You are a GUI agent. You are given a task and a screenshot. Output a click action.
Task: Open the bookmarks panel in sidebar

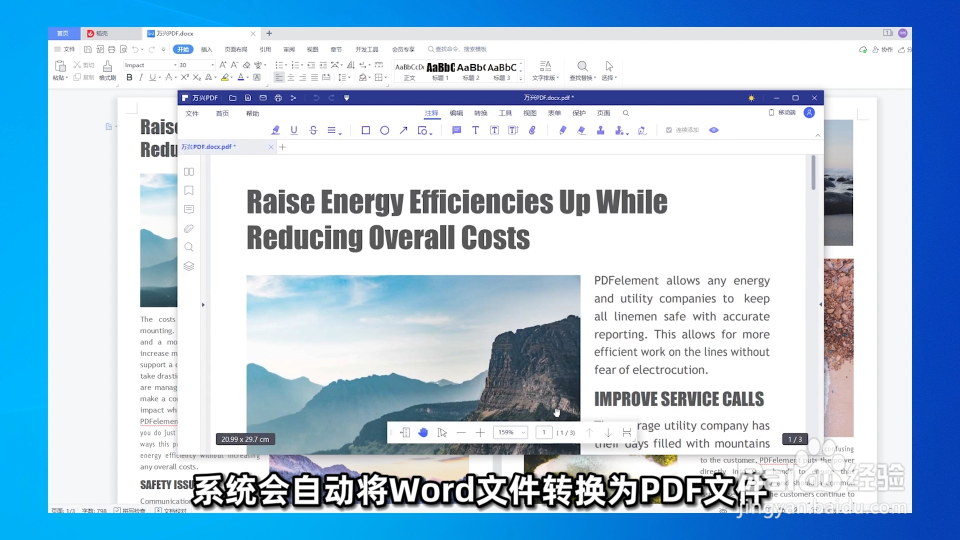(189, 190)
